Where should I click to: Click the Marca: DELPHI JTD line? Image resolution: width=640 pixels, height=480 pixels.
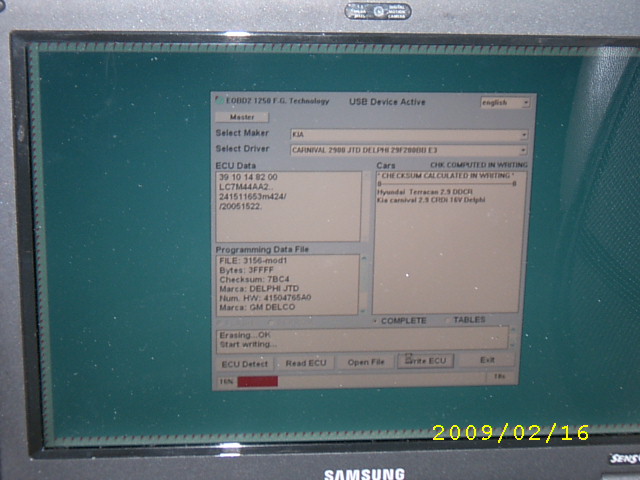pyautogui.click(x=259, y=289)
